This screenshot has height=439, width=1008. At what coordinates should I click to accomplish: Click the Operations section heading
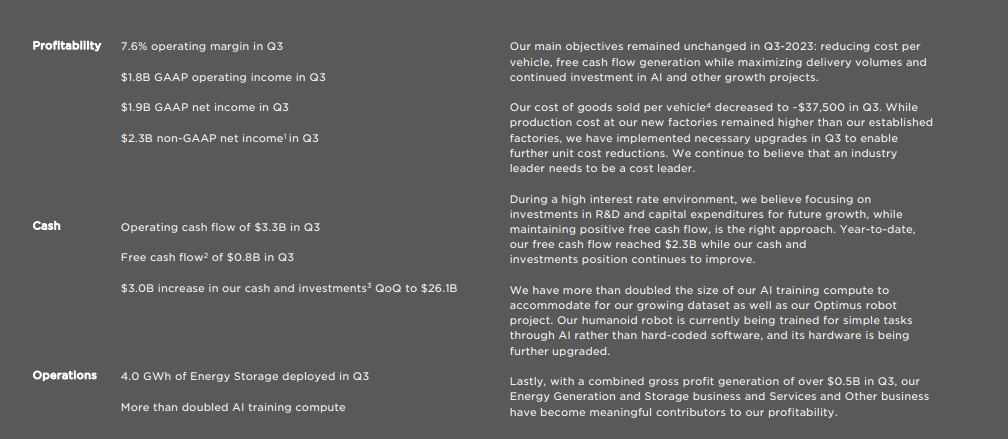tap(64, 375)
